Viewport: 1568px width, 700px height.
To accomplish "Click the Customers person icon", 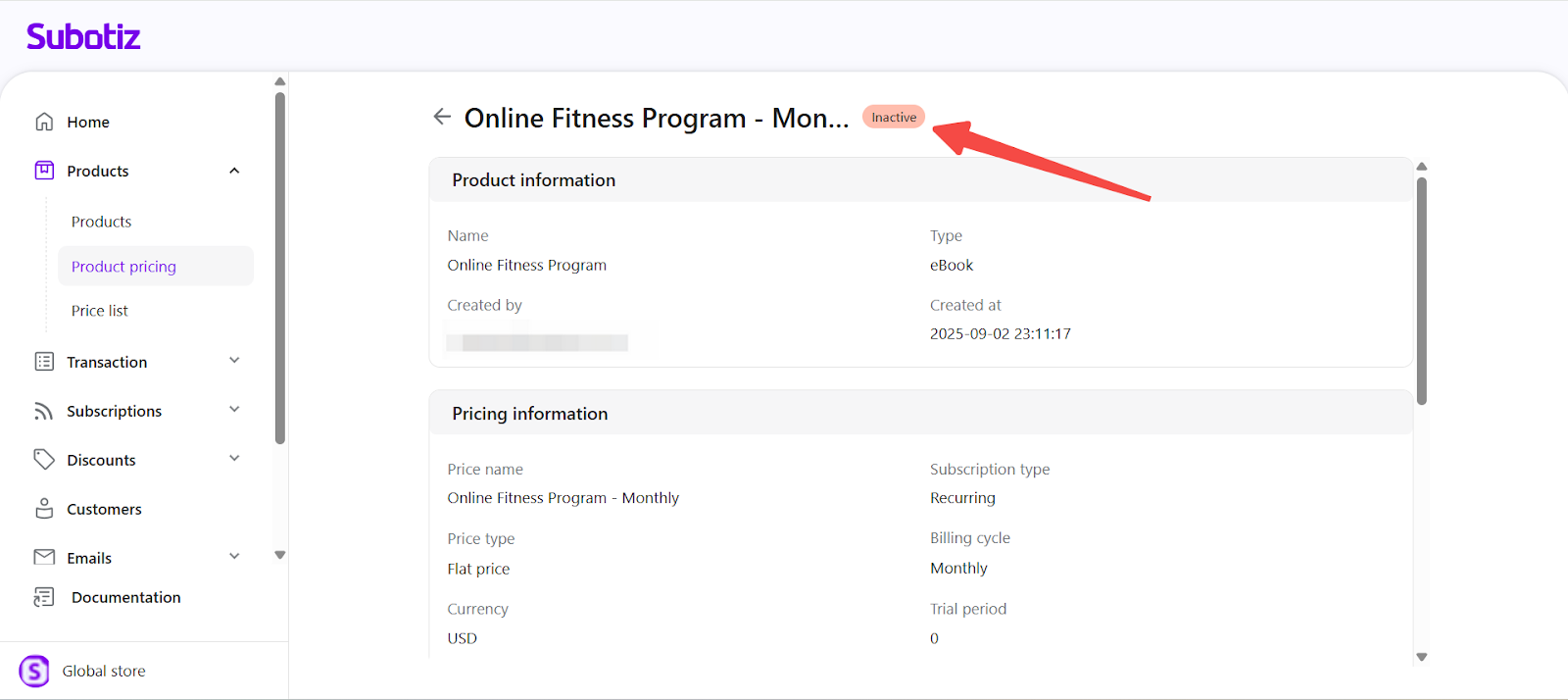I will pyautogui.click(x=44, y=509).
